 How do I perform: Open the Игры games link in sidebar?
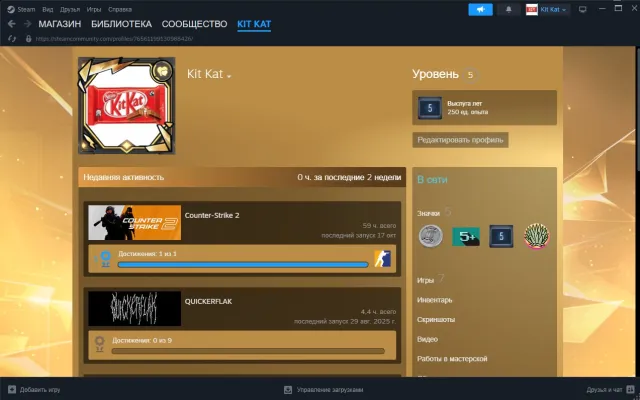pyautogui.click(x=425, y=280)
